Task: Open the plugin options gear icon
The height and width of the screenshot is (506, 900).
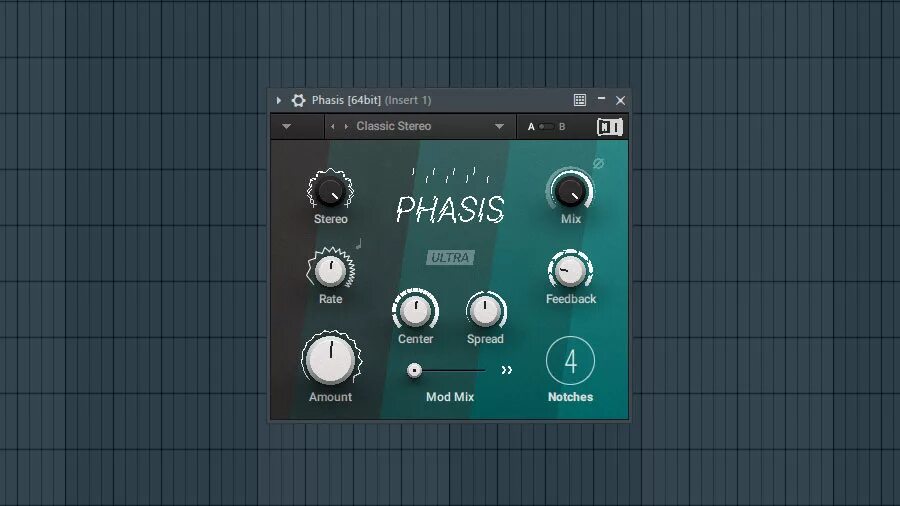Action: (x=298, y=100)
